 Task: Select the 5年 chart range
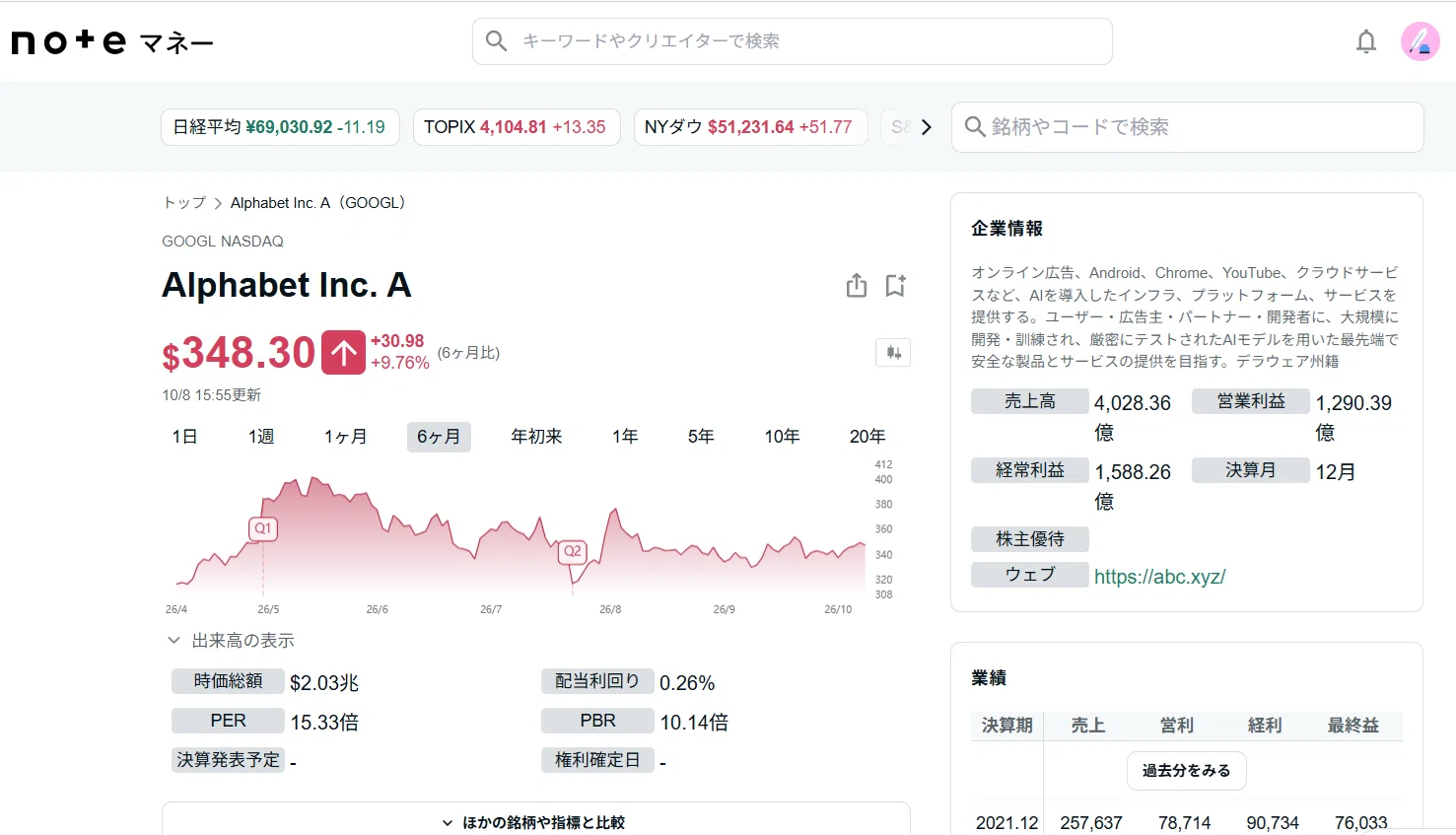click(701, 437)
